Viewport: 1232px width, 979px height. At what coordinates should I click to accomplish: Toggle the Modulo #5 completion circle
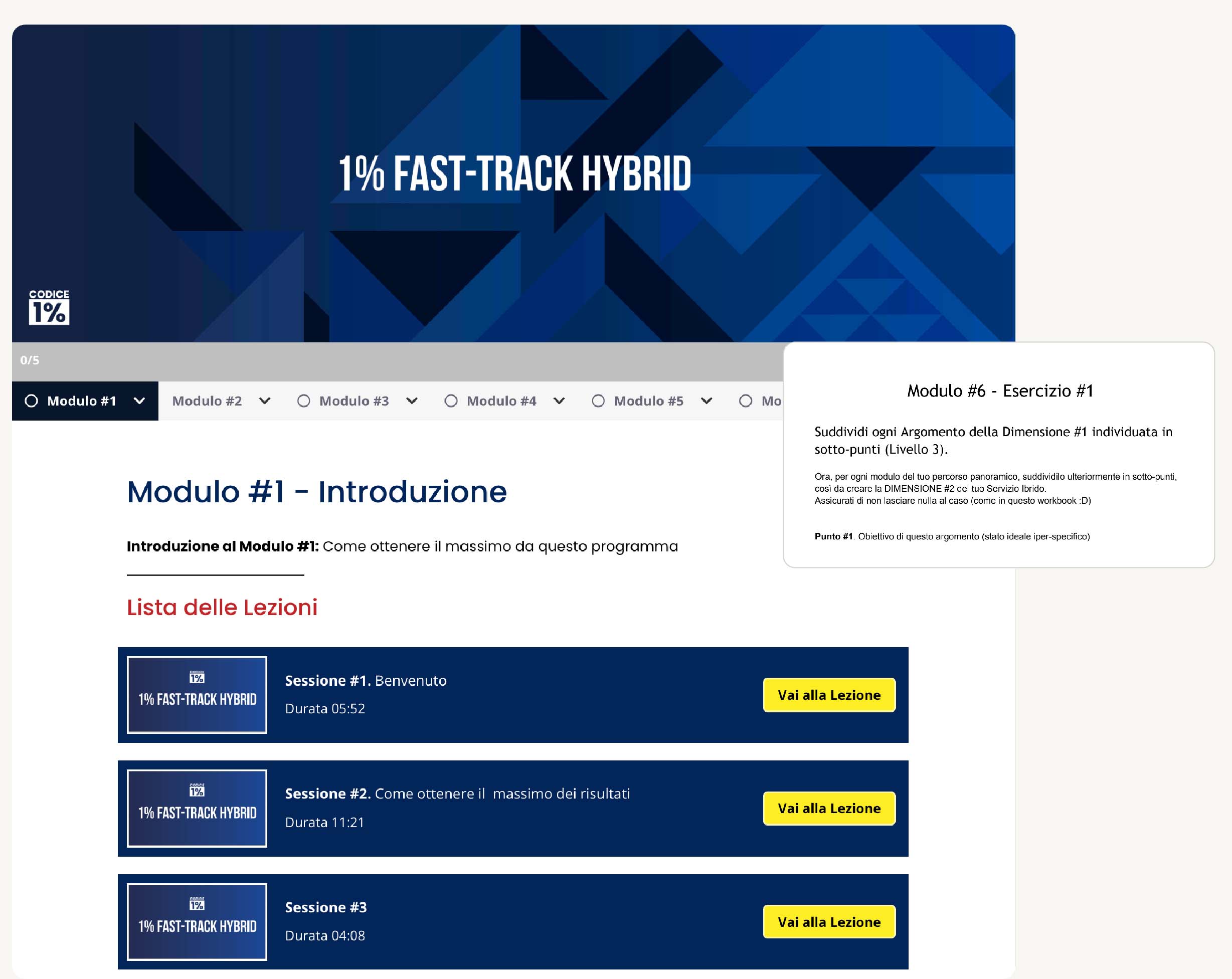tap(598, 401)
